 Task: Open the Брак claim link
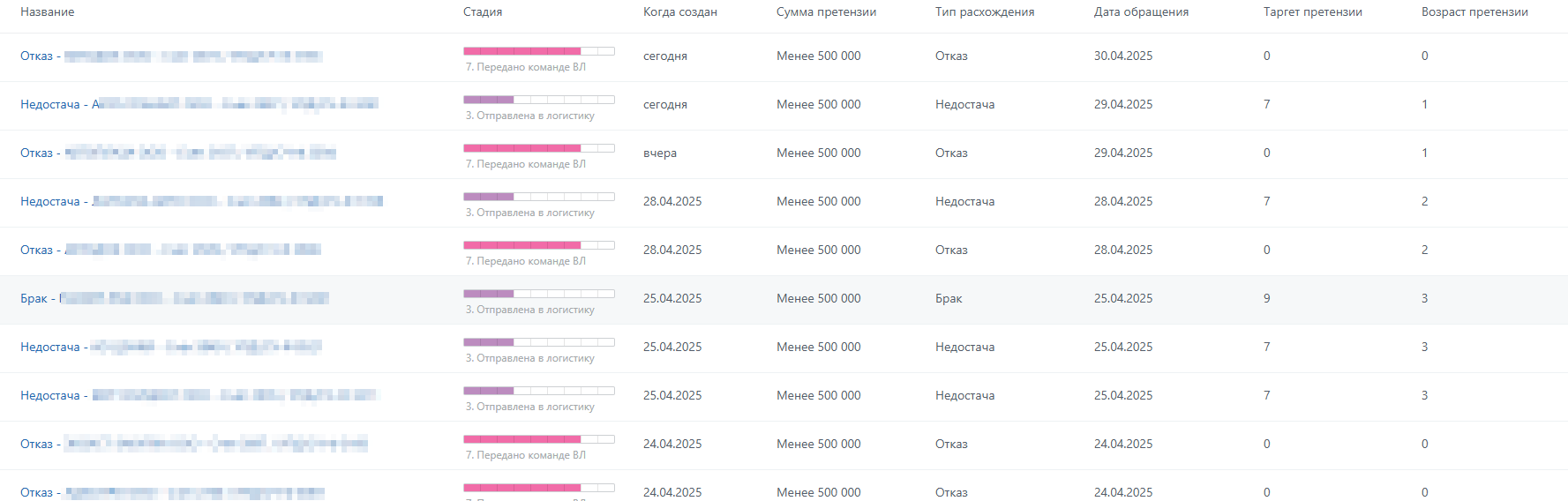point(175,298)
